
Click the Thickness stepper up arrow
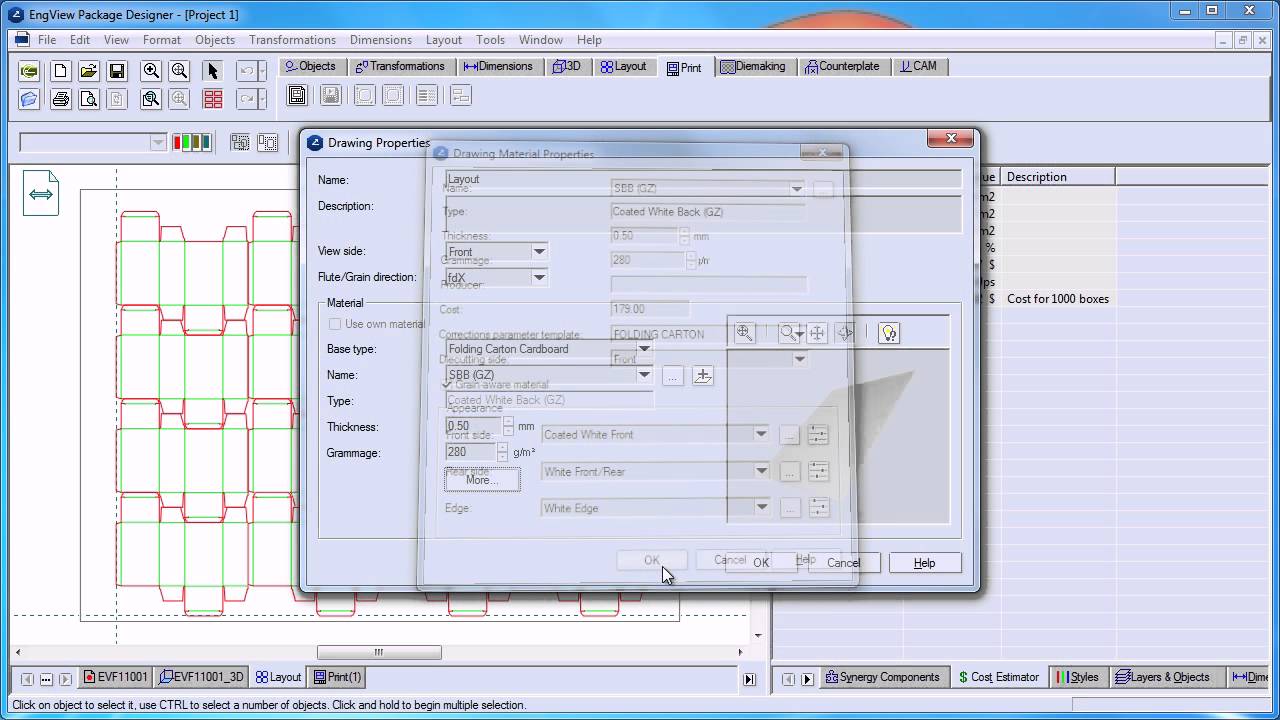tap(508, 421)
